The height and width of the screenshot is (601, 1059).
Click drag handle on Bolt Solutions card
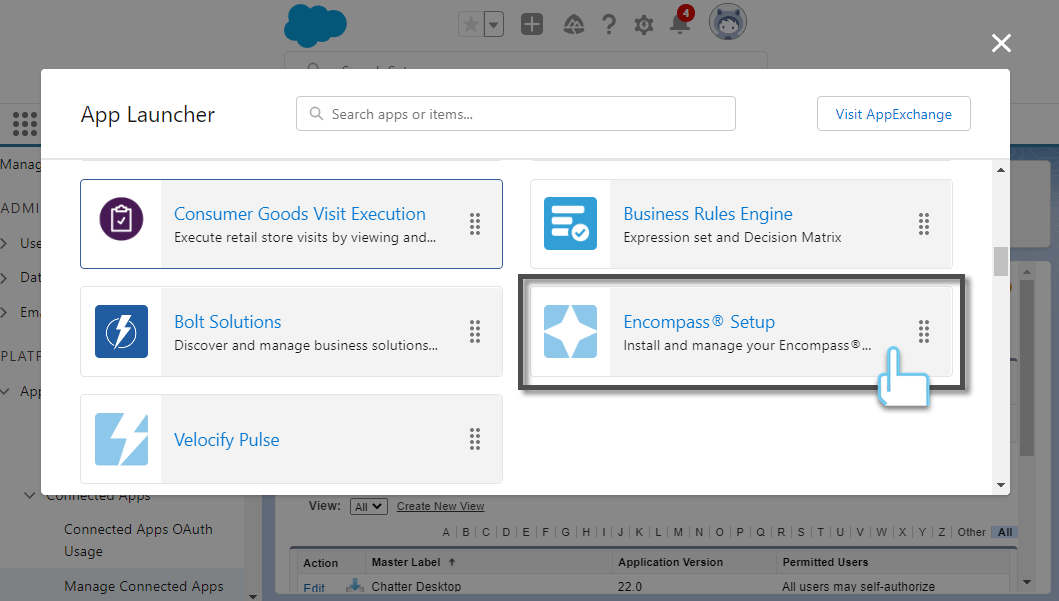click(x=475, y=332)
